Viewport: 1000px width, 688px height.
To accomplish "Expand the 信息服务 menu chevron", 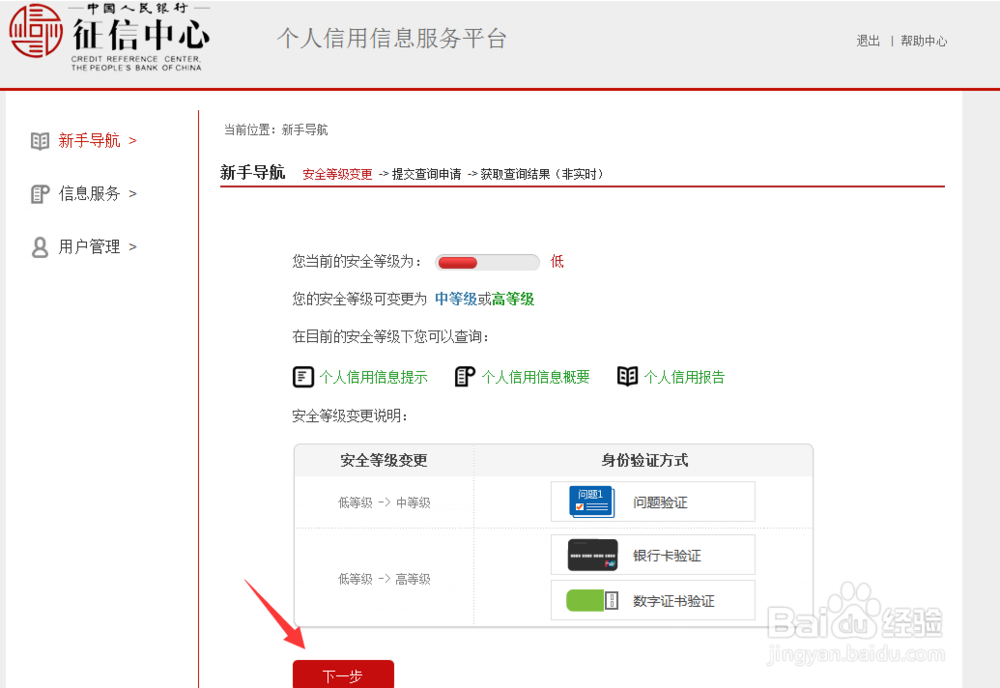I will (x=131, y=193).
